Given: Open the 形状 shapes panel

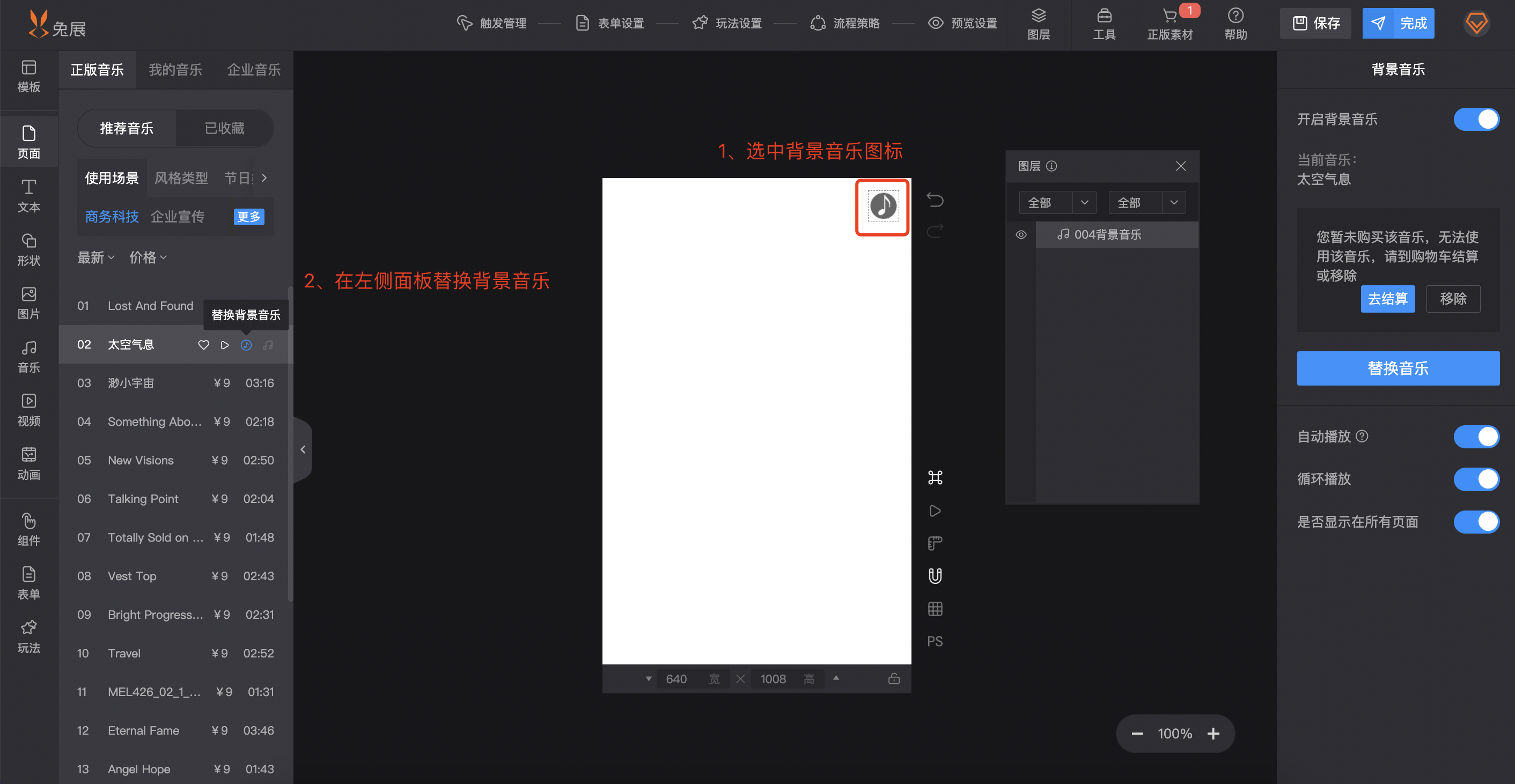Looking at the screenshot, I should pos(29,250).
